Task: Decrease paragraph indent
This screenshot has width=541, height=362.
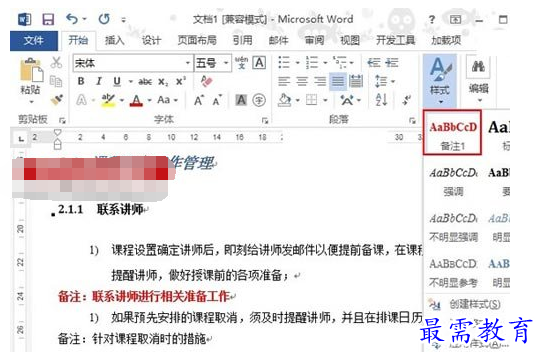Action: pos(374,63)
